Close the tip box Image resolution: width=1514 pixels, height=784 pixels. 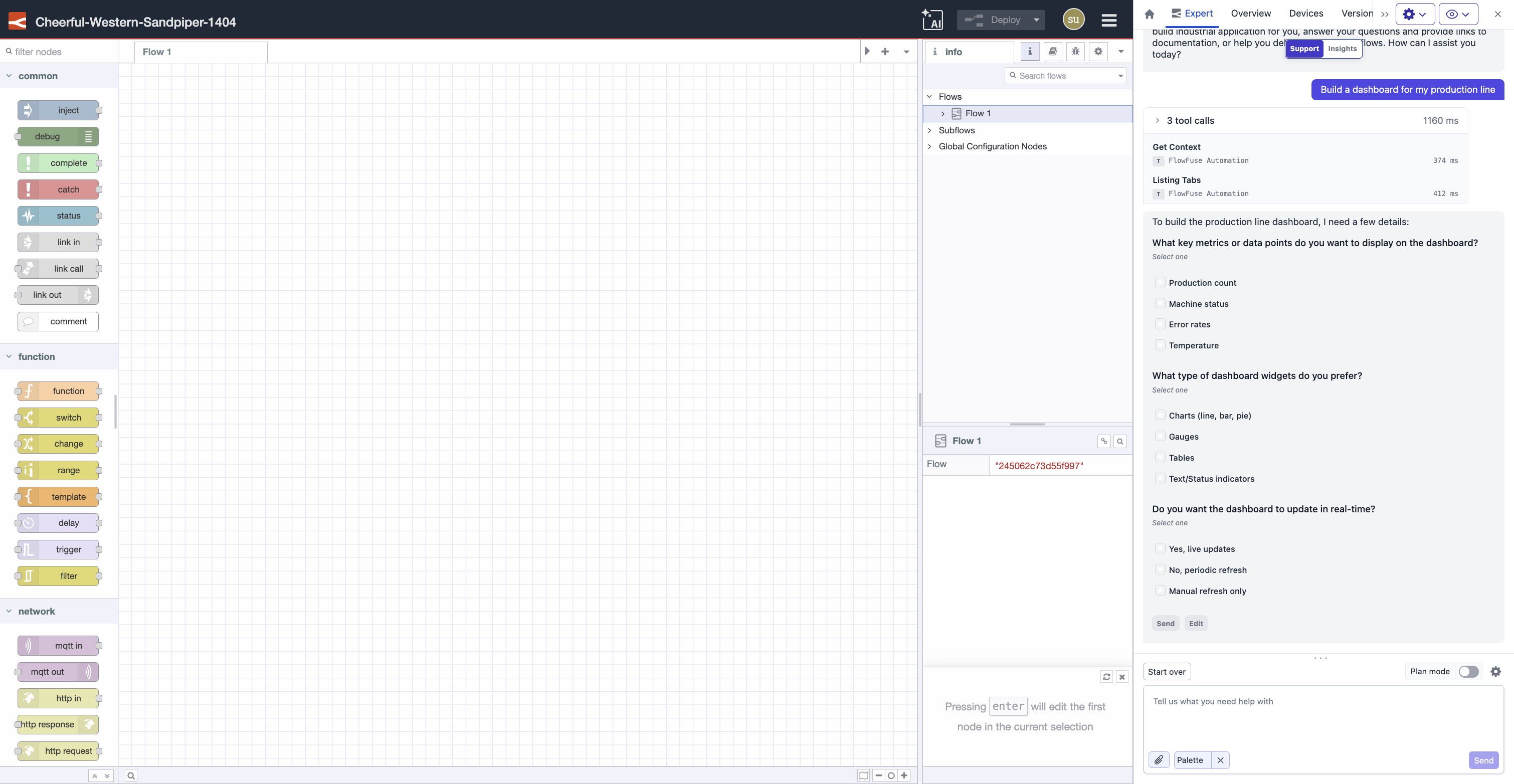click(x=1122, y=676)
